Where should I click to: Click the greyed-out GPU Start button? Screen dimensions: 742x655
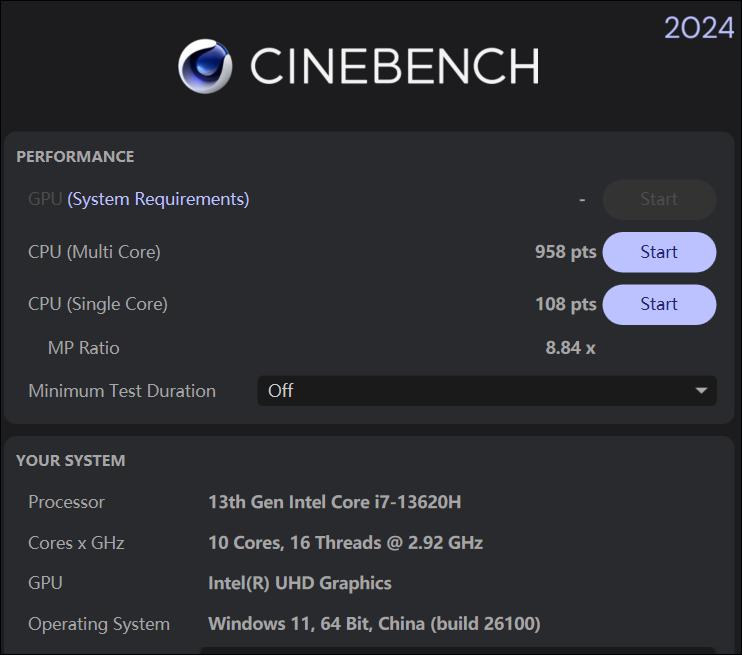point(659,199)
